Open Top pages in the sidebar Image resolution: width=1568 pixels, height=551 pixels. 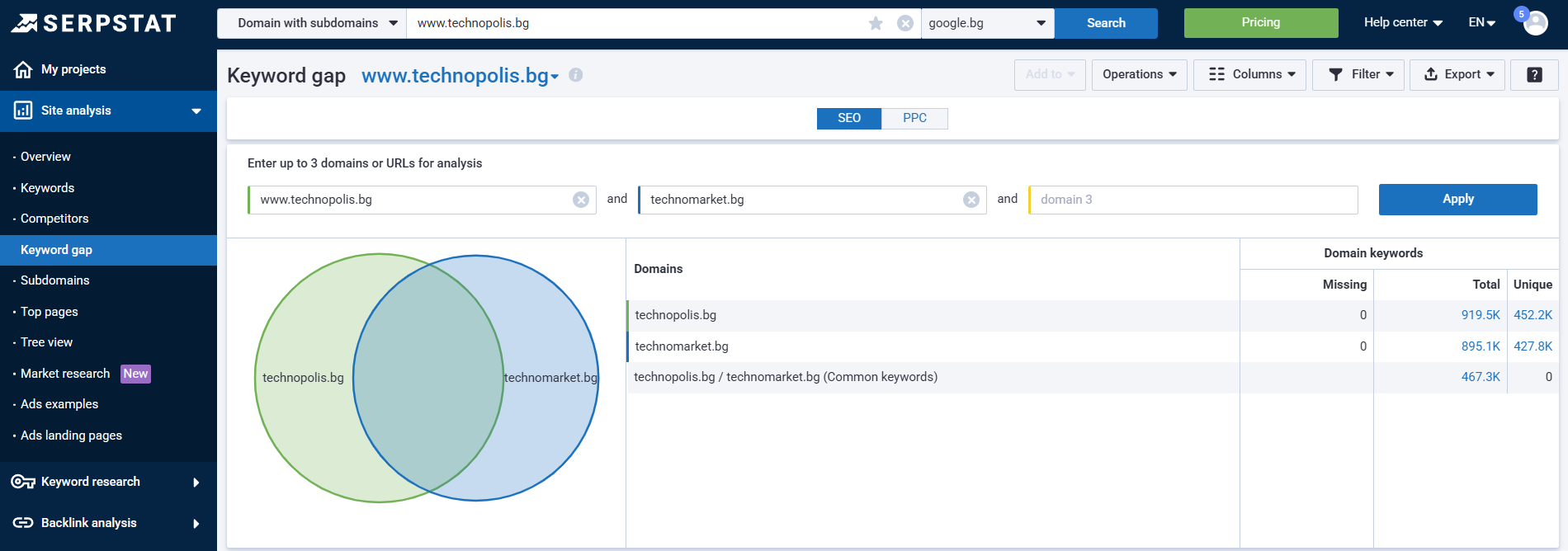[49, 312]
